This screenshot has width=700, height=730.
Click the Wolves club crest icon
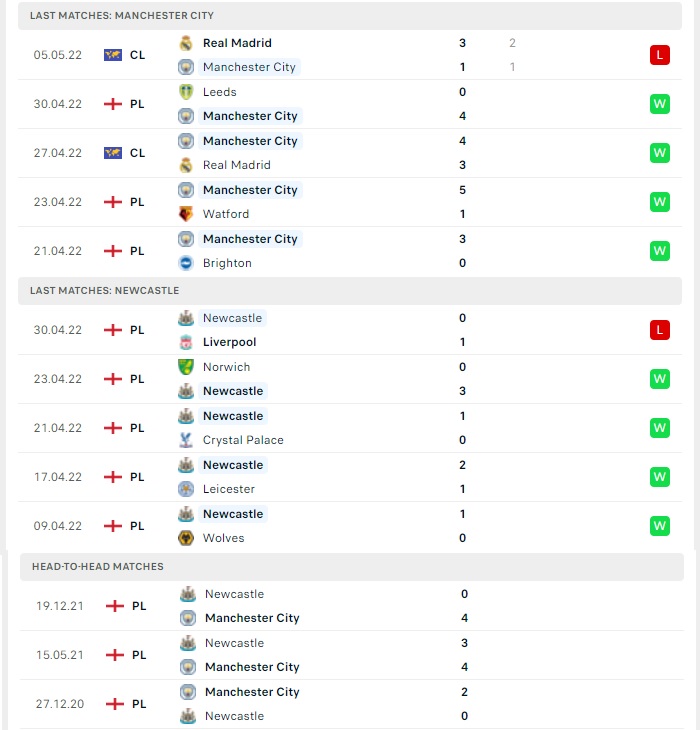(186, 538)
